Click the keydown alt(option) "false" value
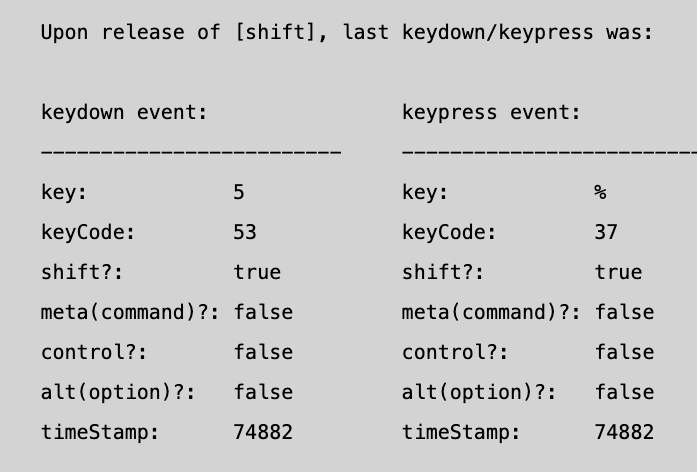This screenshot has height=472, width=697. tap(263, 392)
